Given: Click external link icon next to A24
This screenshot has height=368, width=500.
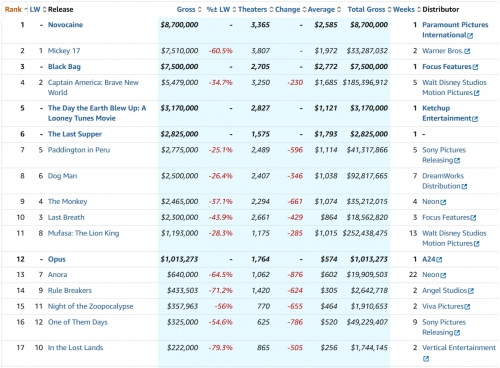Looking at the screenshot, I should [x=439, y=260].
